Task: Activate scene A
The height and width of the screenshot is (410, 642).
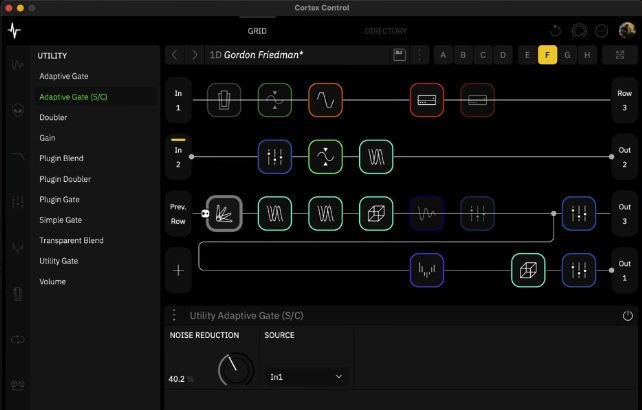Action: click(443, 55)
